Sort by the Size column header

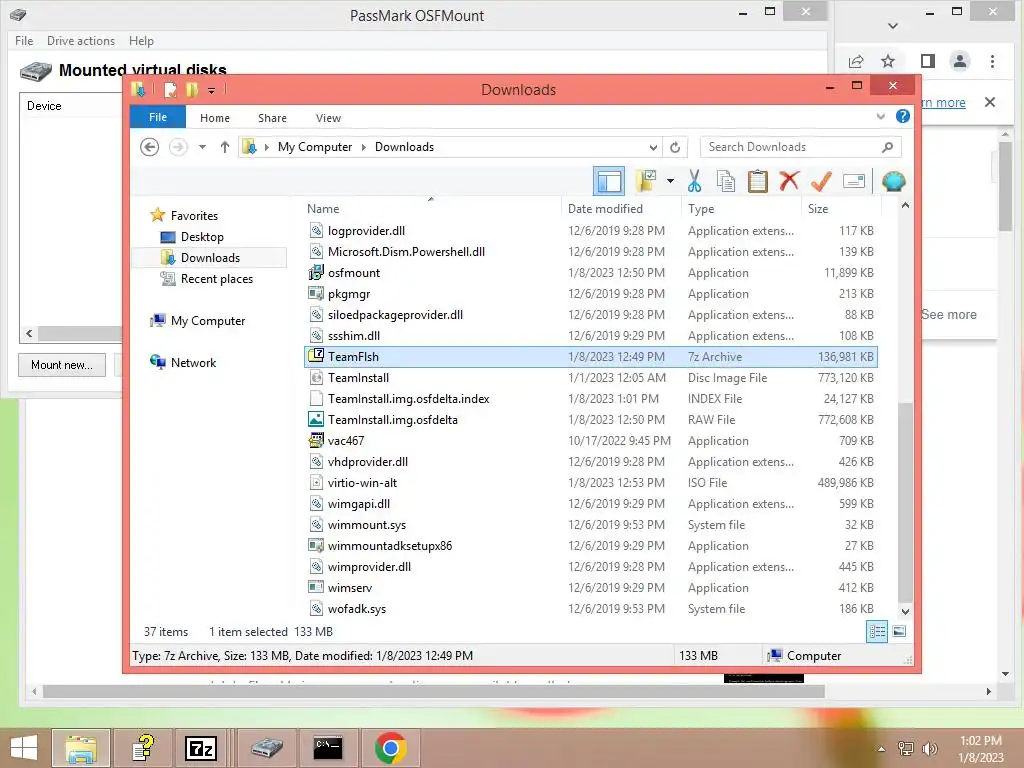point(840,208)
